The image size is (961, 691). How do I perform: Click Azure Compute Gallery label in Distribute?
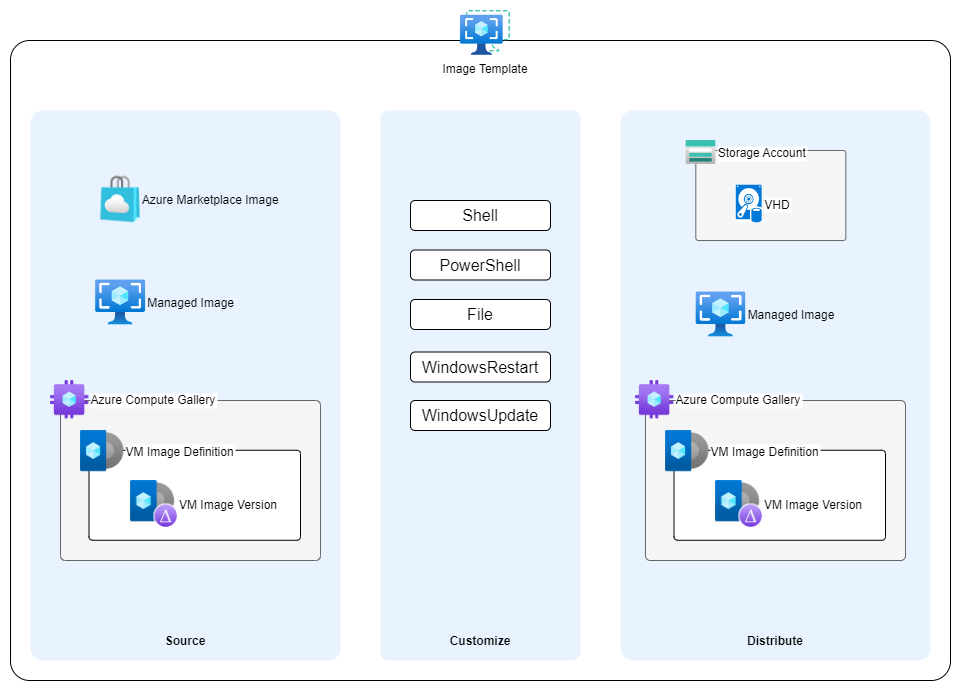(x=738, y=400)
